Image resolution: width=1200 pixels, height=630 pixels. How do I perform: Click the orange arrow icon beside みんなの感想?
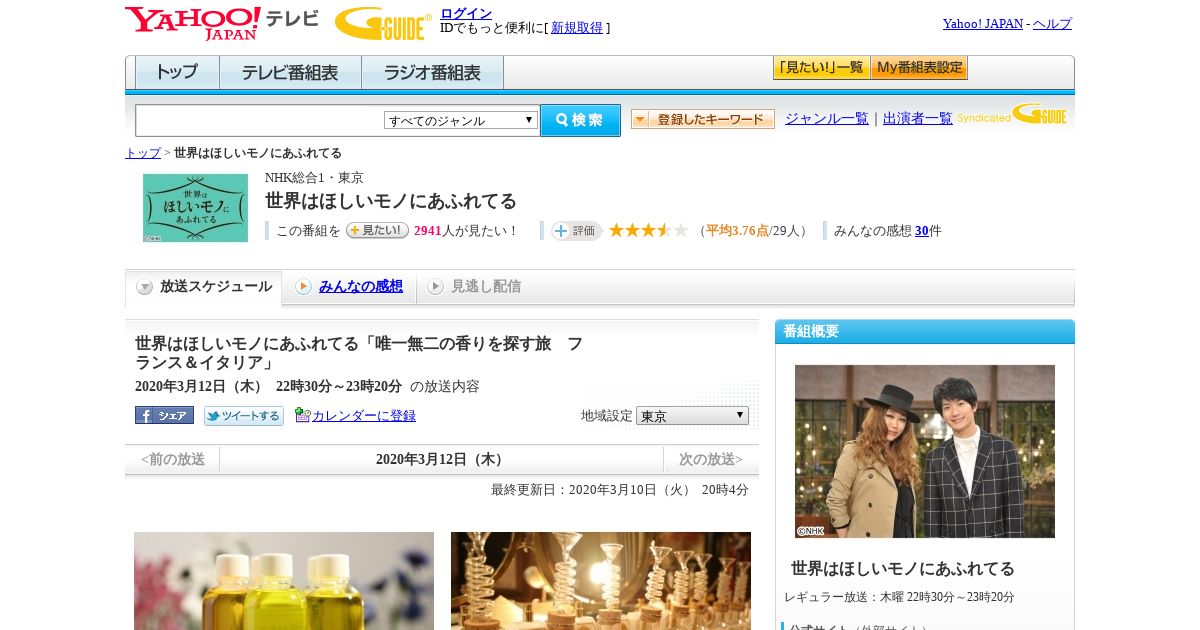click(x=303, y=287)
